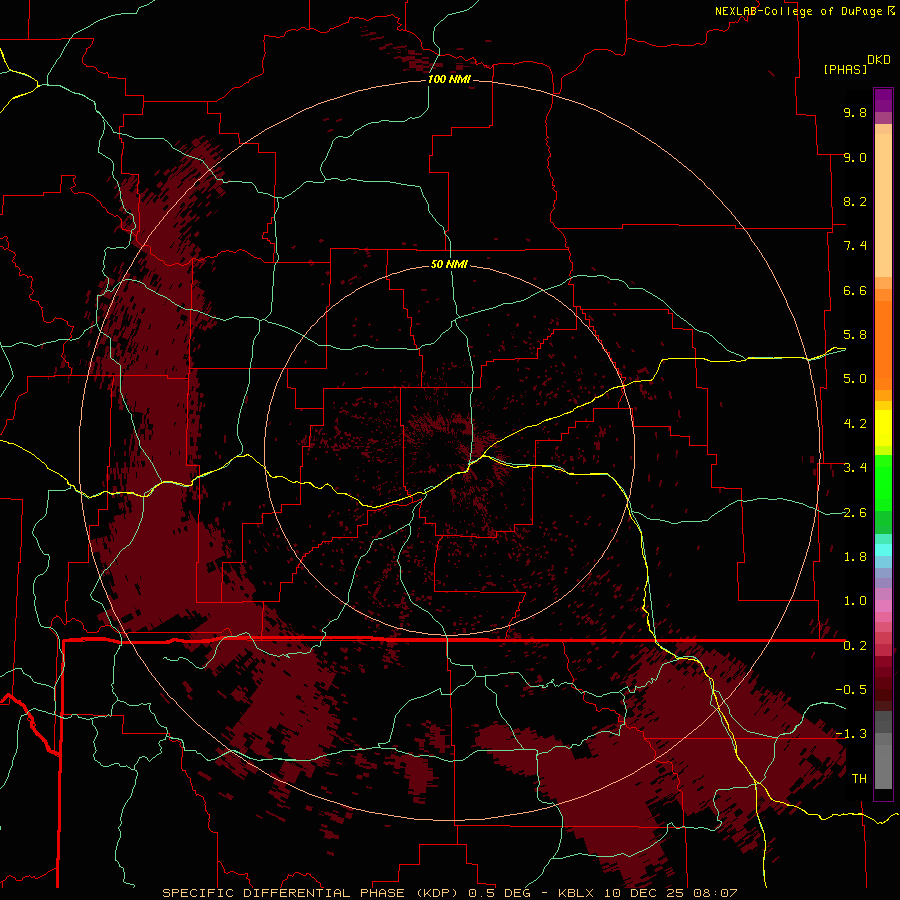Click the 1.0 value on the legend
This screenshot has width=900, height=900.
click(855, 601)
